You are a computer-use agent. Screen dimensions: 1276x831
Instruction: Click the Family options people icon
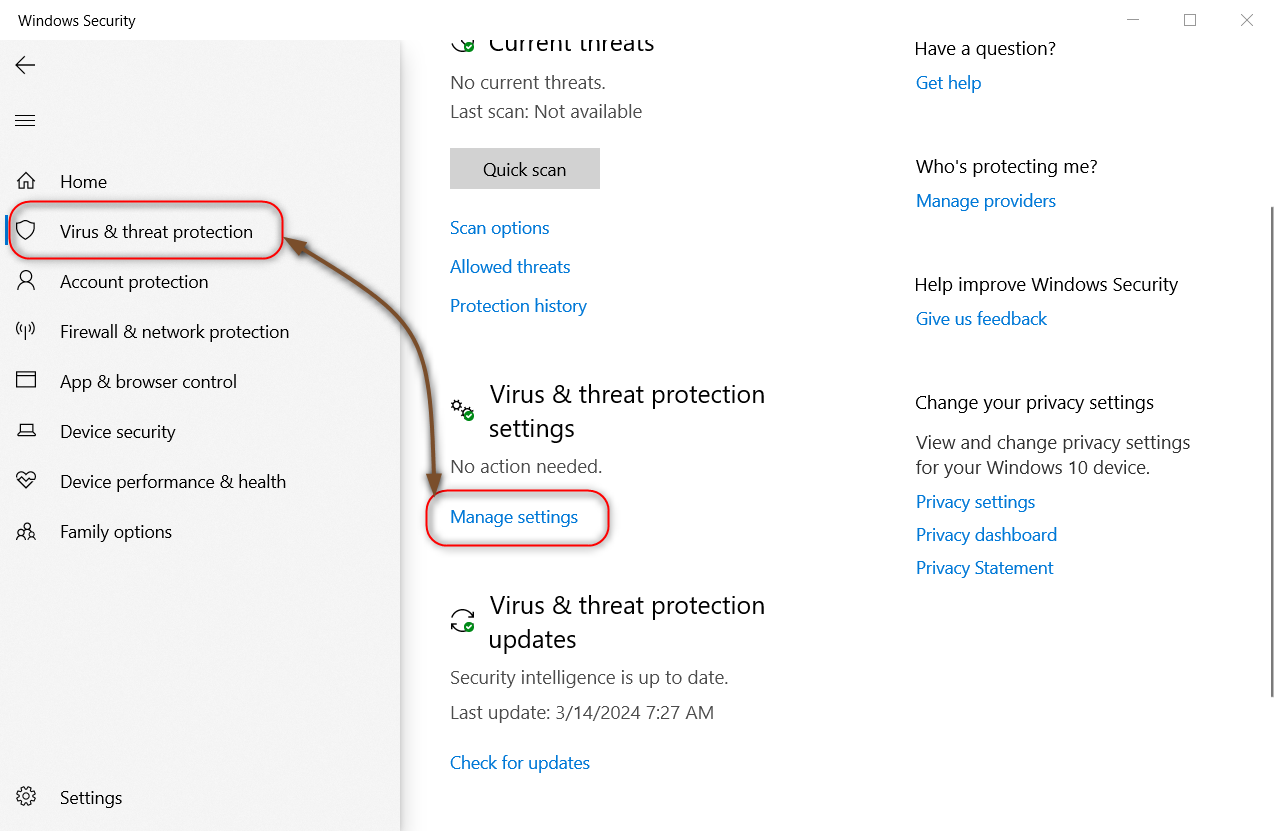coord(26,531)
